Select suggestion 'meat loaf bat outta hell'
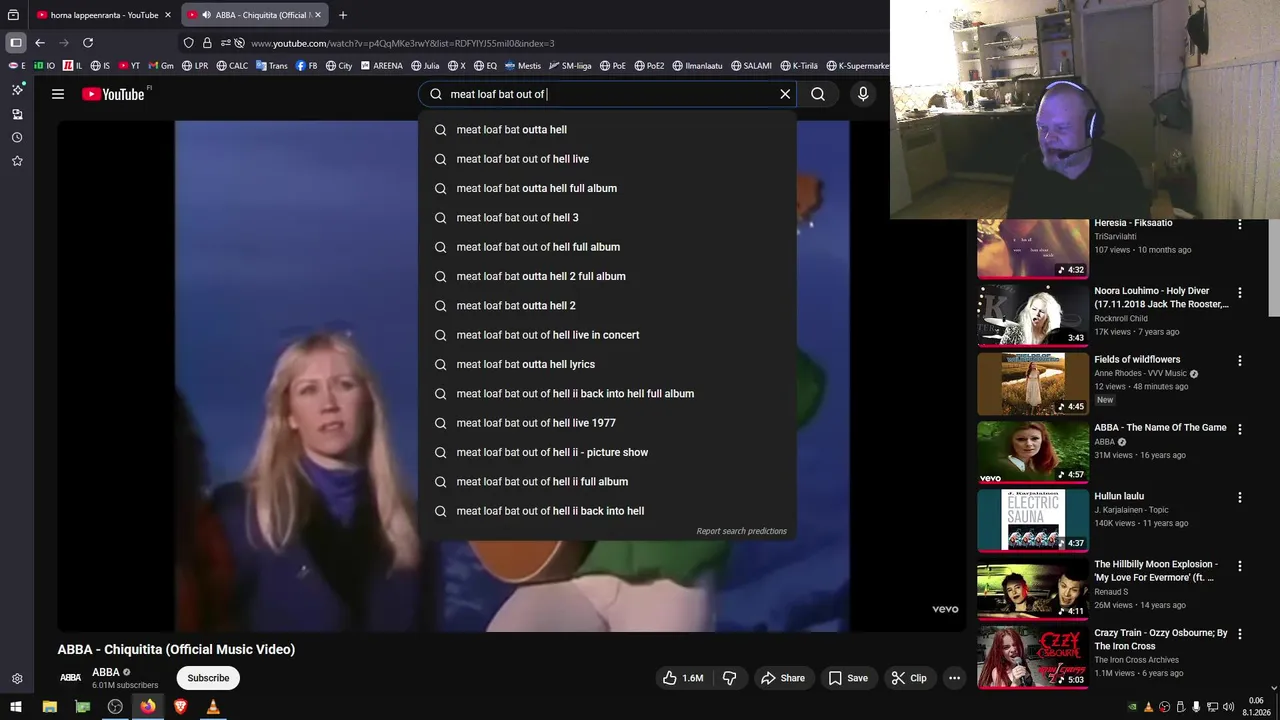1280x720 pixels. [608, 130]
